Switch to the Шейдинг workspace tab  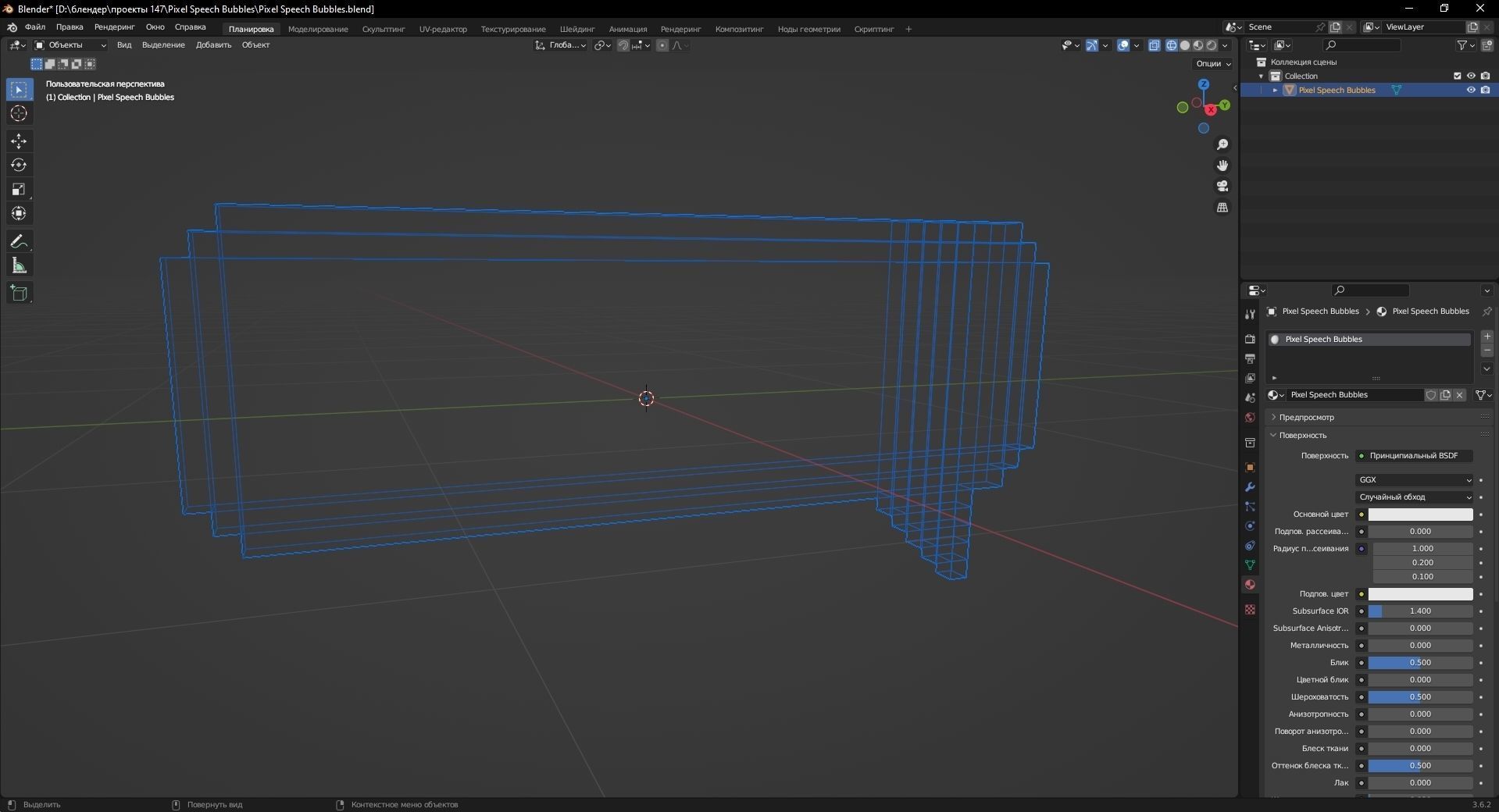[x=577, y=29]
